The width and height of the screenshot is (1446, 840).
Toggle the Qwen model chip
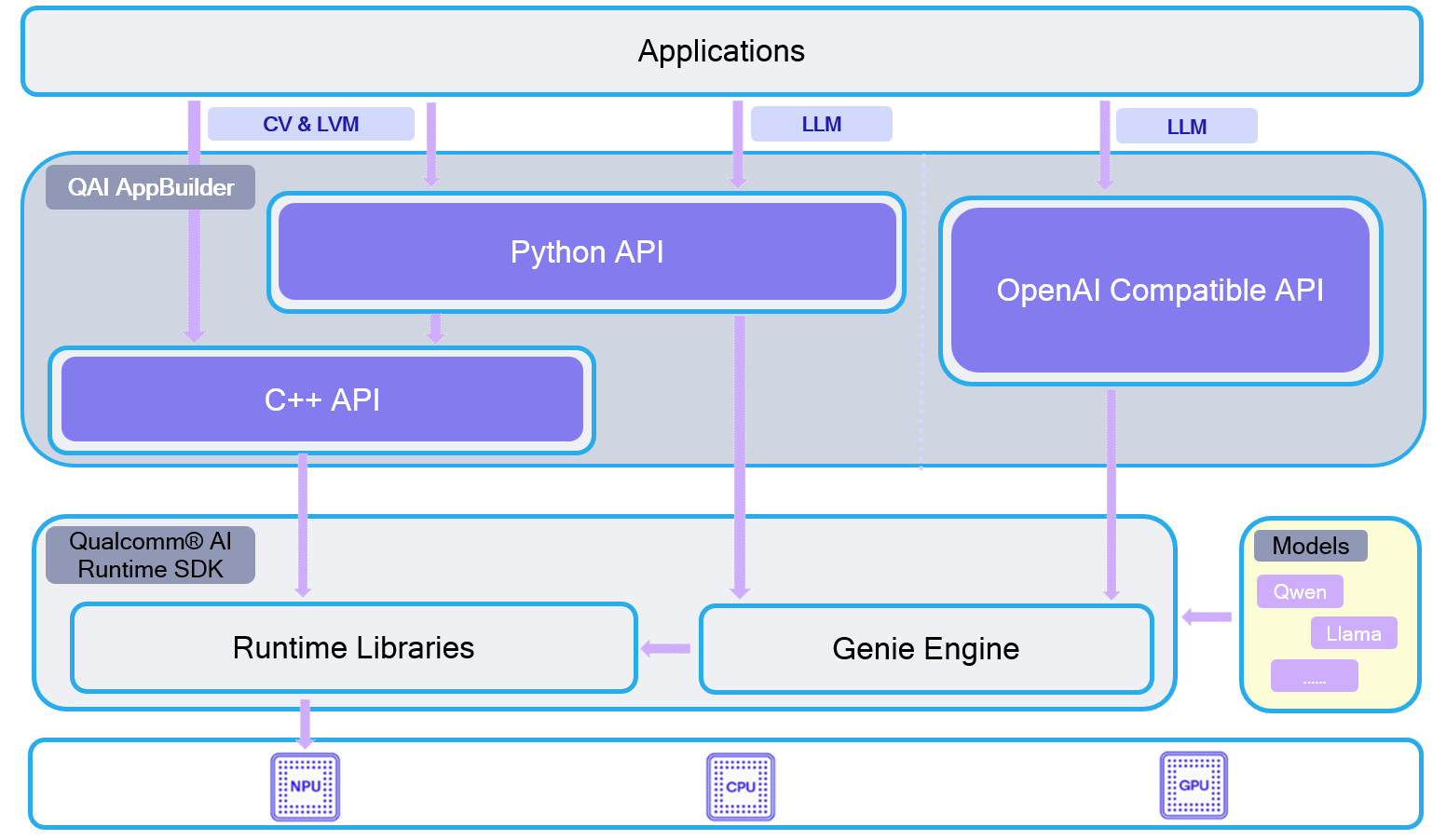pyautogui.click(x=1300, y=591)
